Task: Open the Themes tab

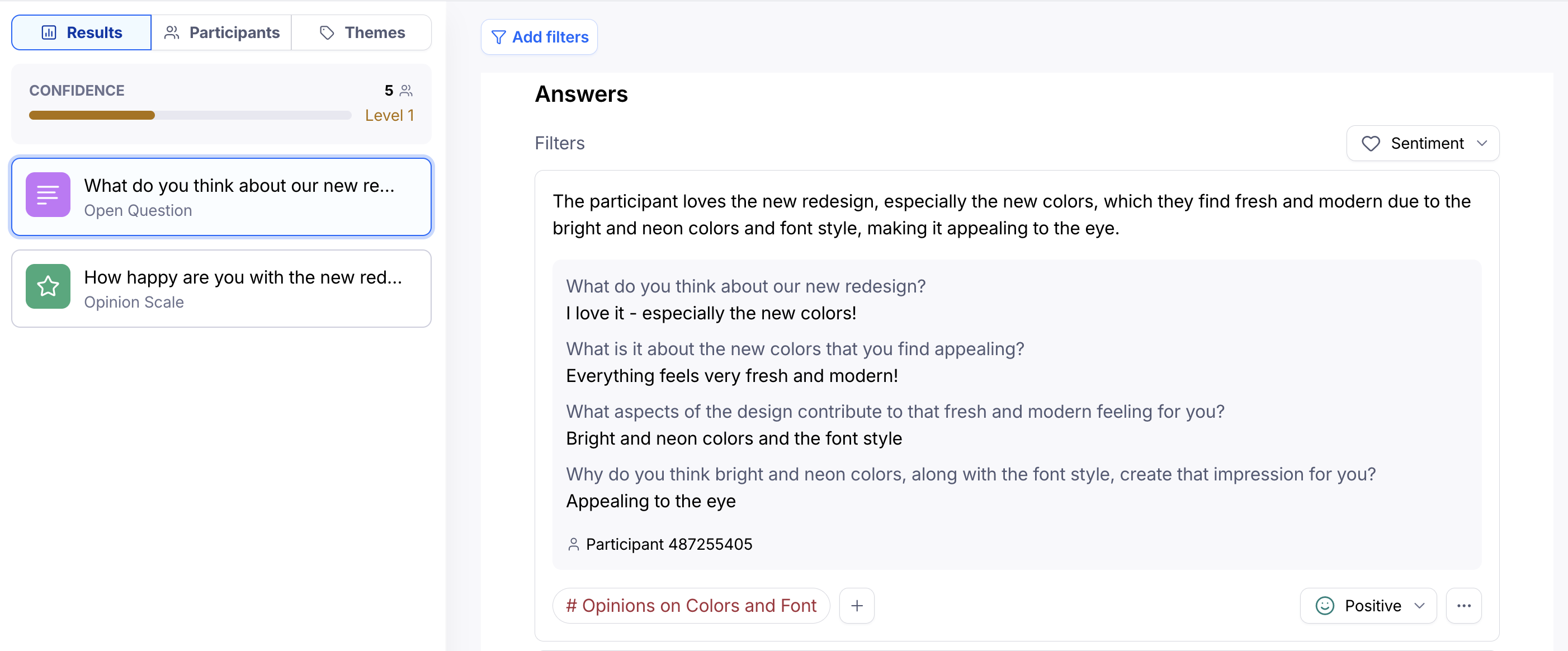Action: click(x=362, y=32)
